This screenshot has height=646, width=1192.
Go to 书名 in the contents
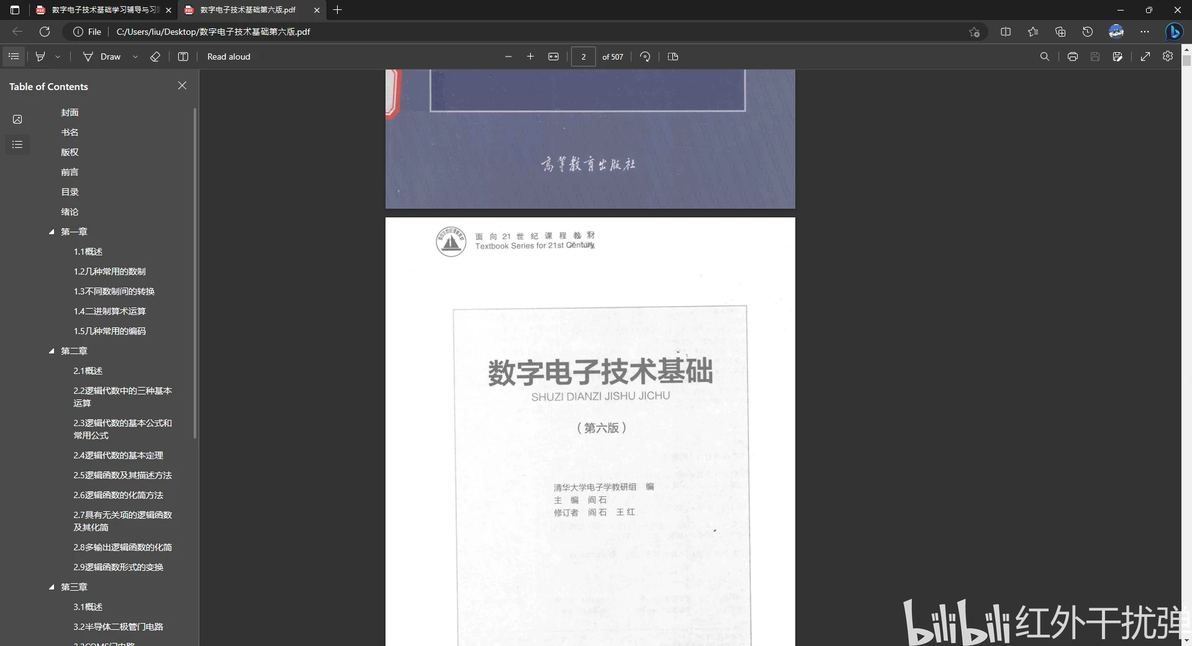[70, 132]
